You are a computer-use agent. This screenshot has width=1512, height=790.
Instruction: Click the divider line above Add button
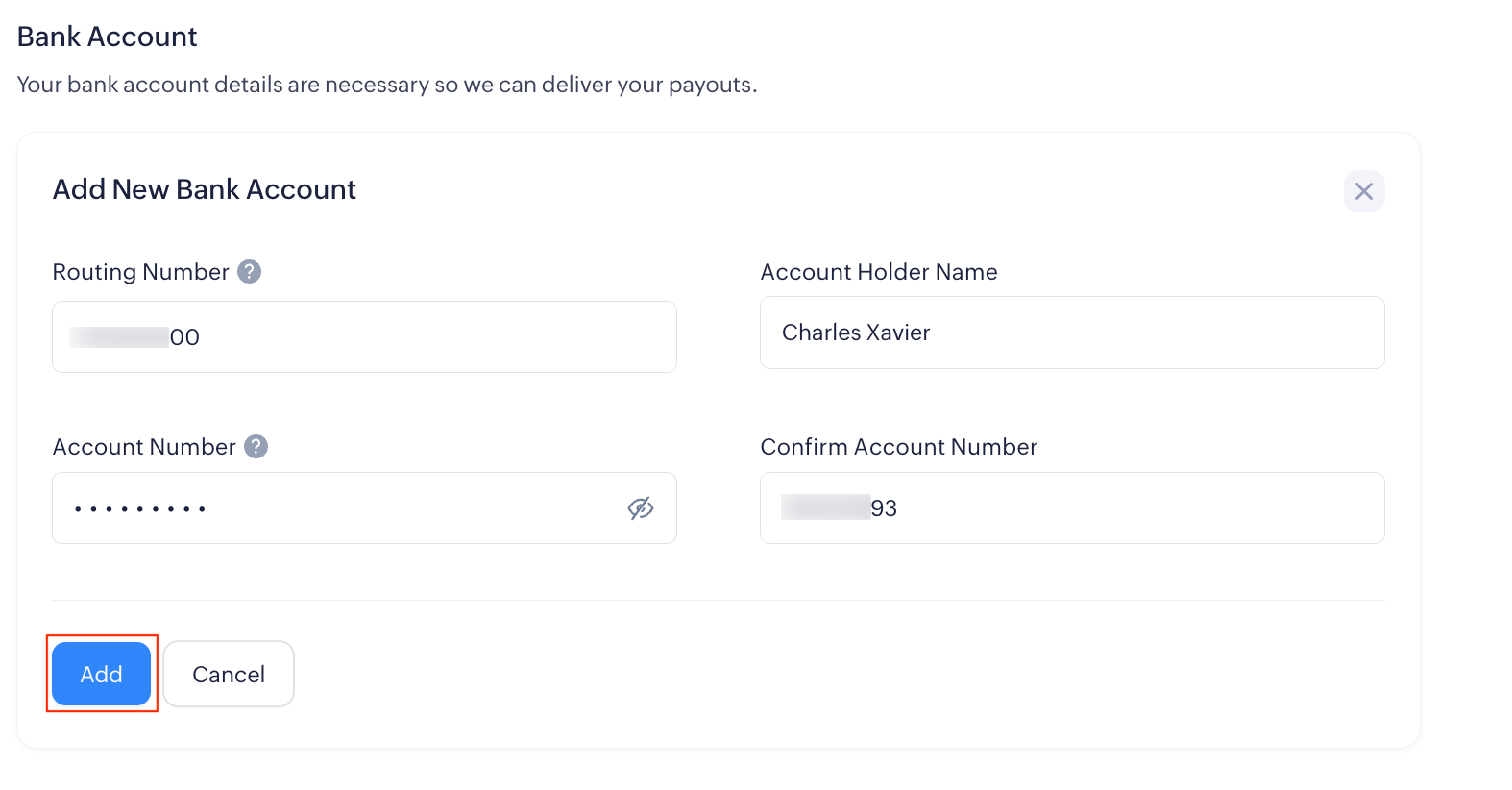(x=718, y=601)
